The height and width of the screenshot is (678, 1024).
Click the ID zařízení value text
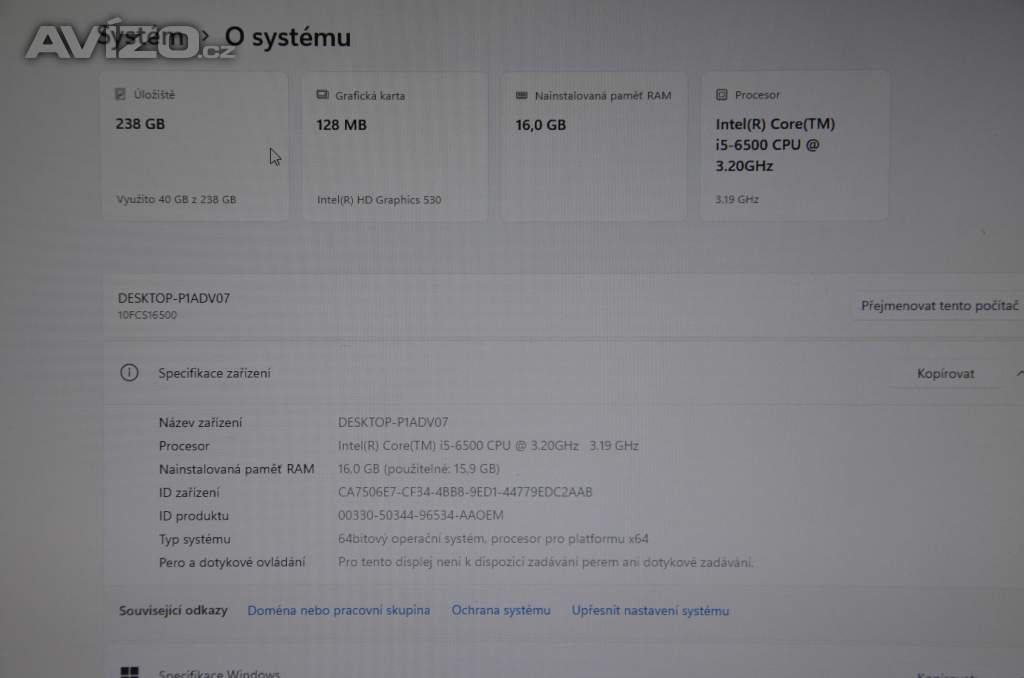coord(465,492)
